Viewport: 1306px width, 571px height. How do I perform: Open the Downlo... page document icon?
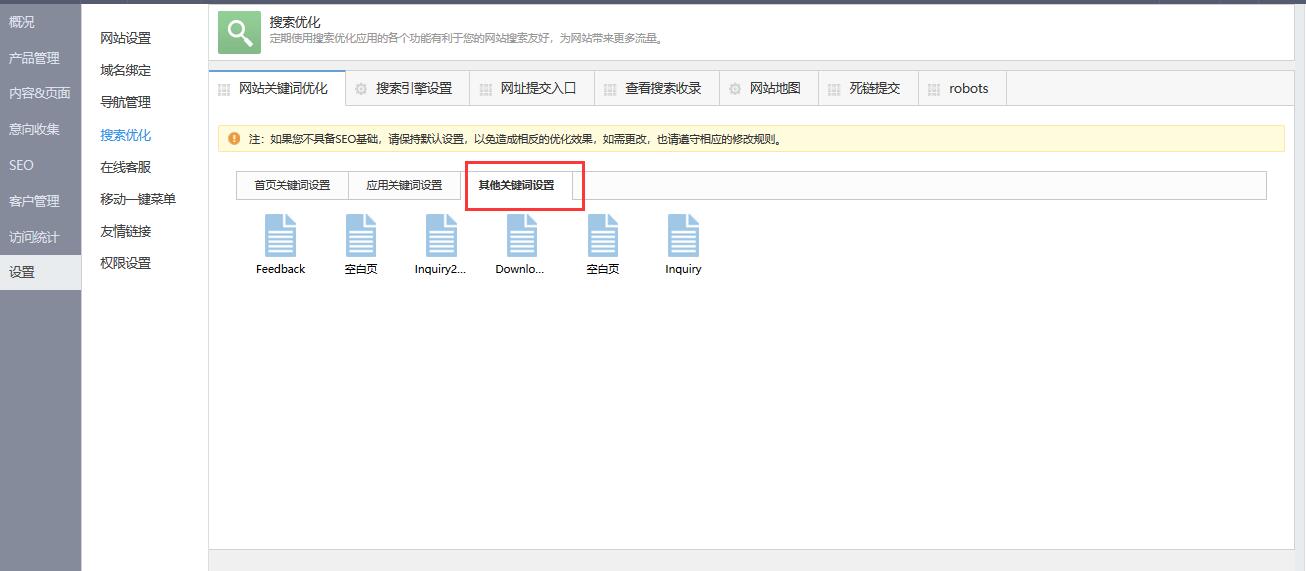click(x=521, y=236)
